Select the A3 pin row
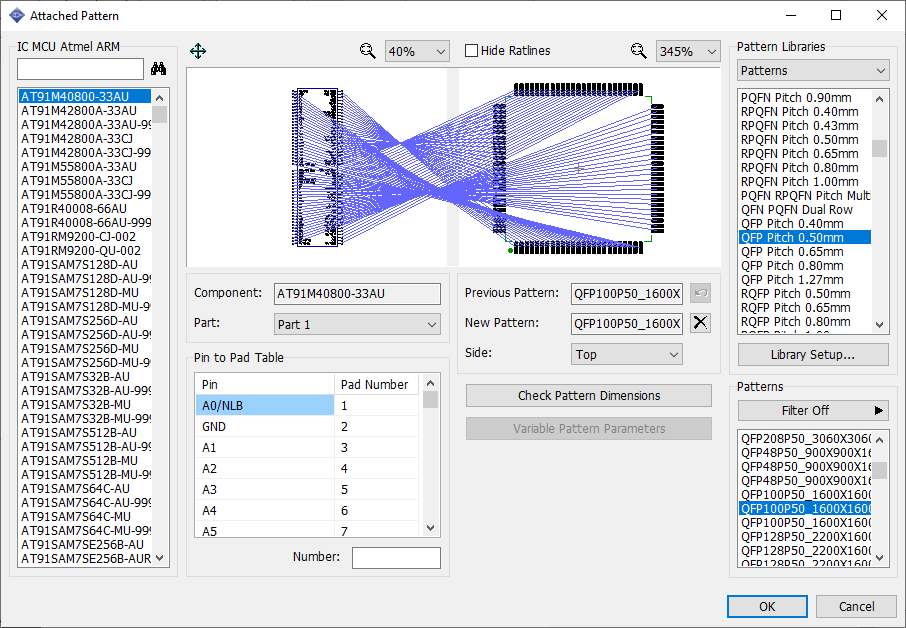 [x=307, y=489]
